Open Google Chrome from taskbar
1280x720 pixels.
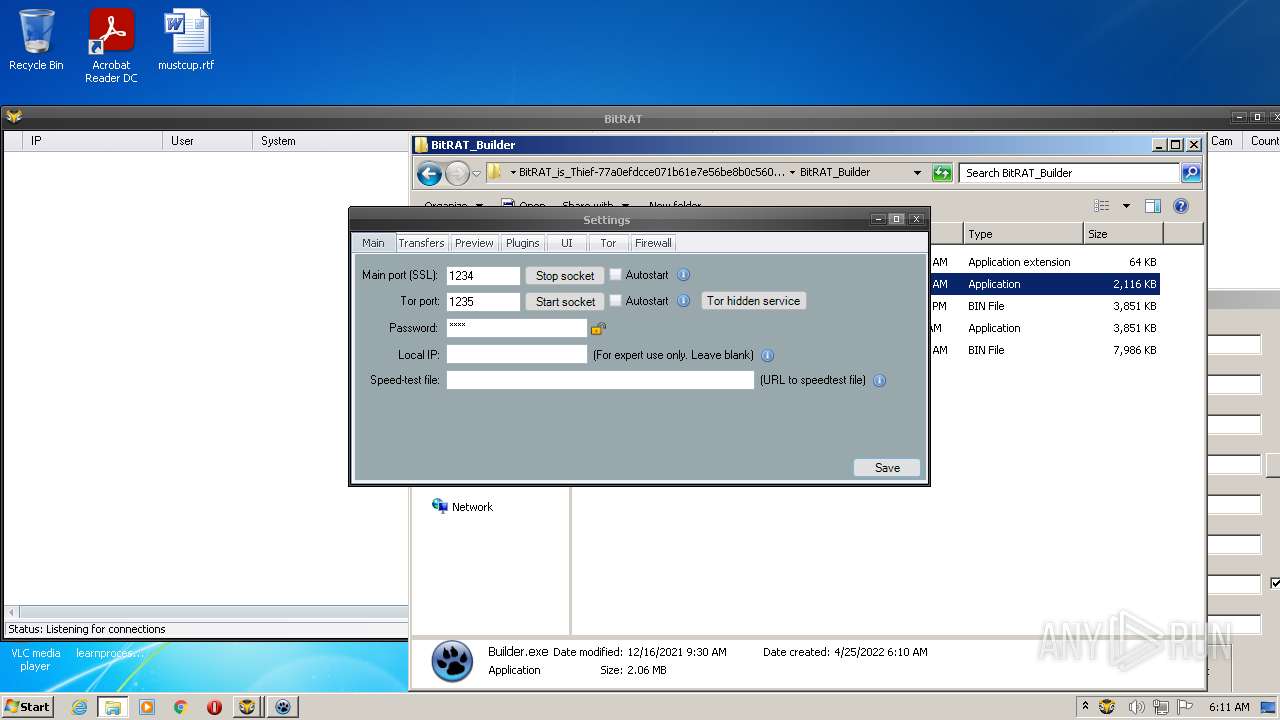click(181, 707)
